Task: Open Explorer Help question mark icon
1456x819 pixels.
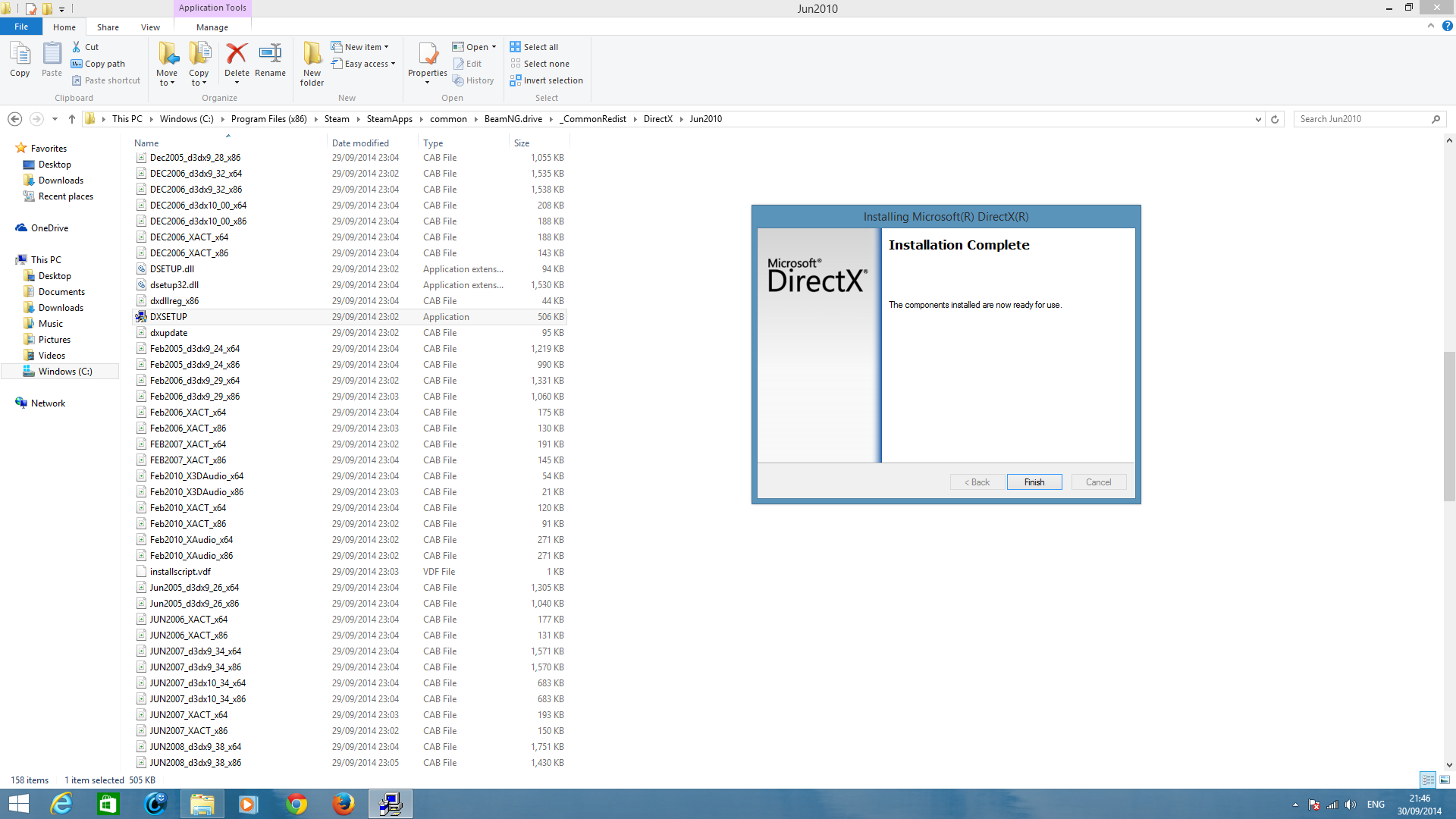Action: 1447,26
